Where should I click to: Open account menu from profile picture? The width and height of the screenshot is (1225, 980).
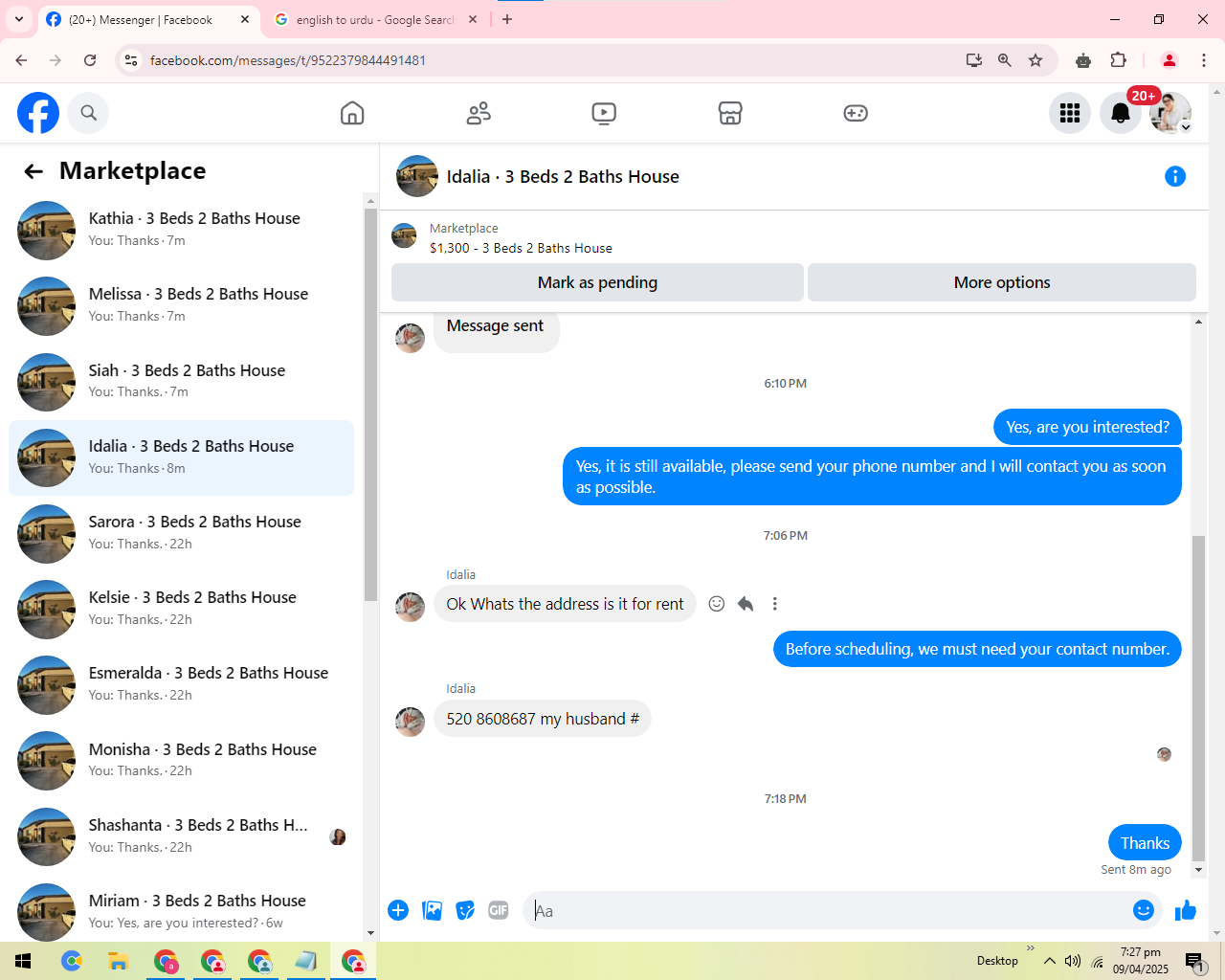pyautogui.click(x=1170, y=113)
